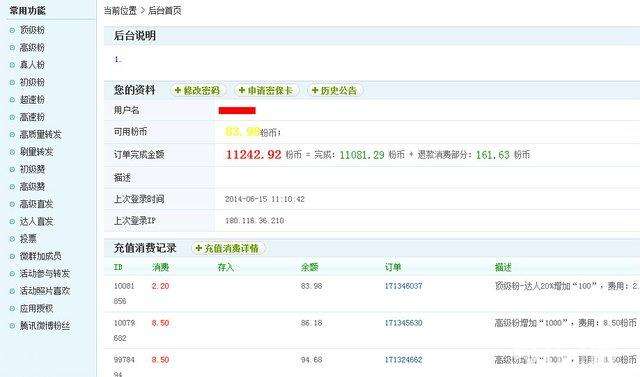Go to 活动照片喜欢 sidebar entry
The height and width of the screenshot is (377, 640).
[45, 291]
